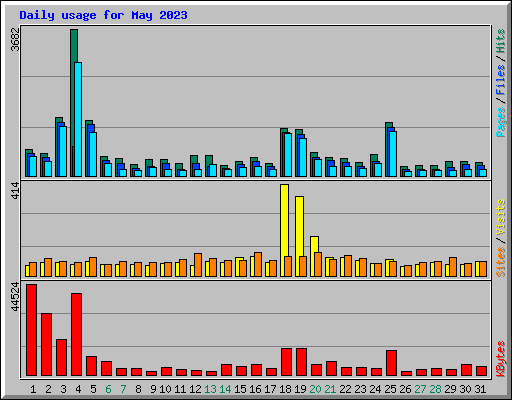Click the red KBytes bar for day 19
Screen dimensions: 512x400
pyautogui.click(x=302, y=362)
